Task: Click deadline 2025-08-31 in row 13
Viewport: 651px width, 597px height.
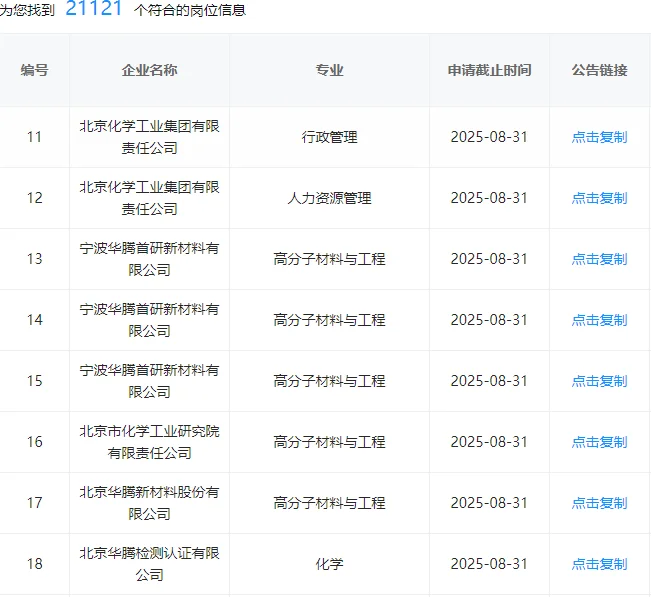Action: [x=489, y=259]
